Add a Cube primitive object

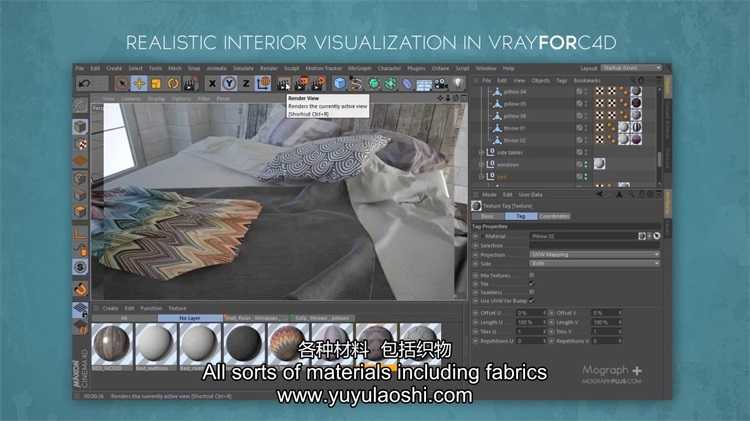coord(340,84)
